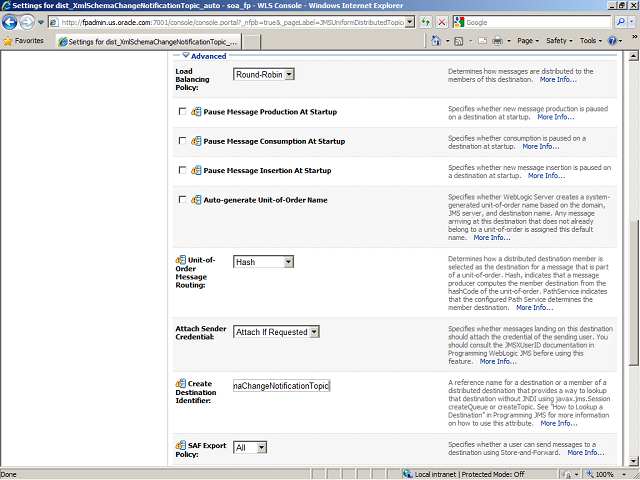This screenshot has width=640, height=480.
Task: Click the Print icon in command bar
Action: point(496,41)
